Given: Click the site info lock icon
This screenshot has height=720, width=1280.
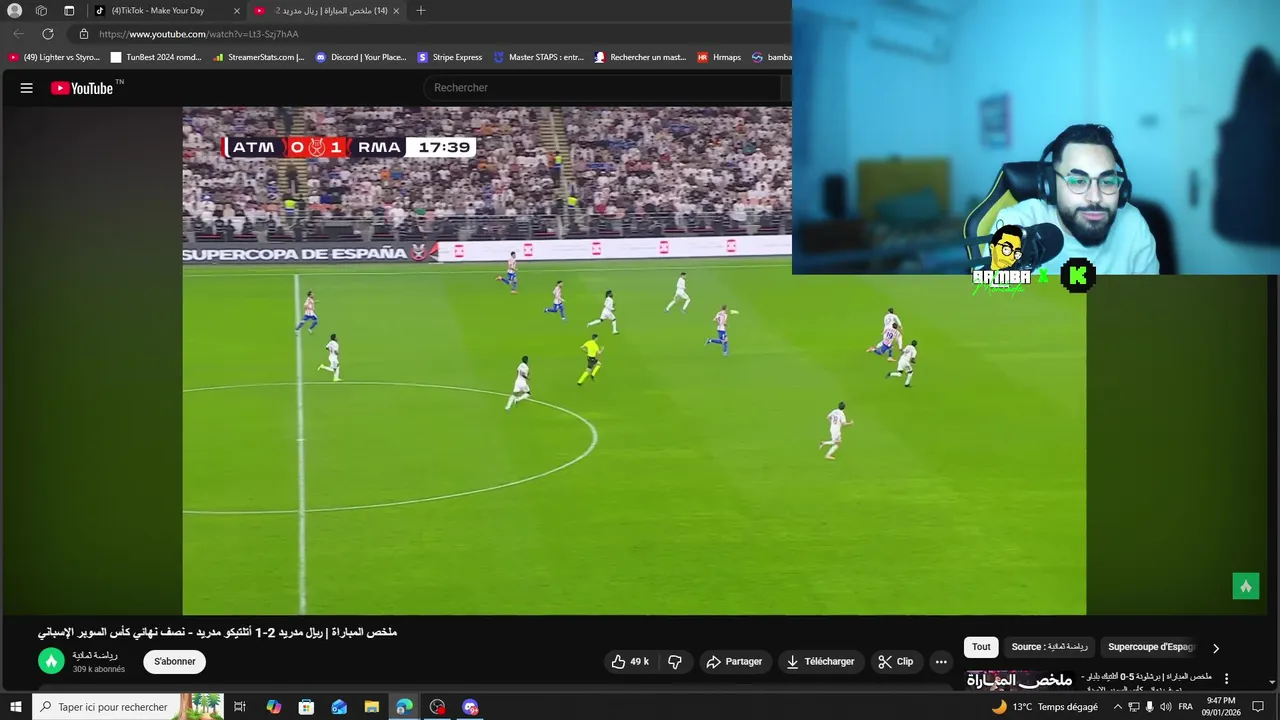Looking at the screenshot, I should (x=84, y=34).
